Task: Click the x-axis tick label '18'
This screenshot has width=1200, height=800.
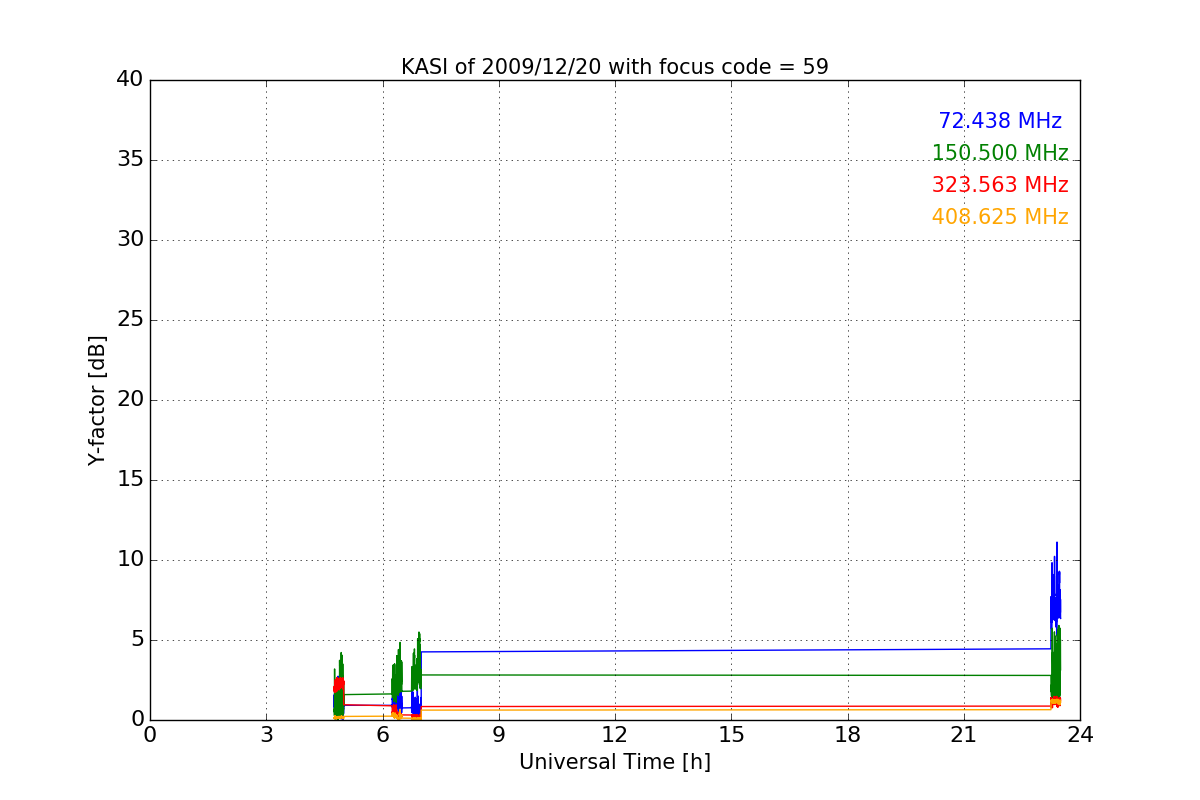Action: [x=848, y=736]
